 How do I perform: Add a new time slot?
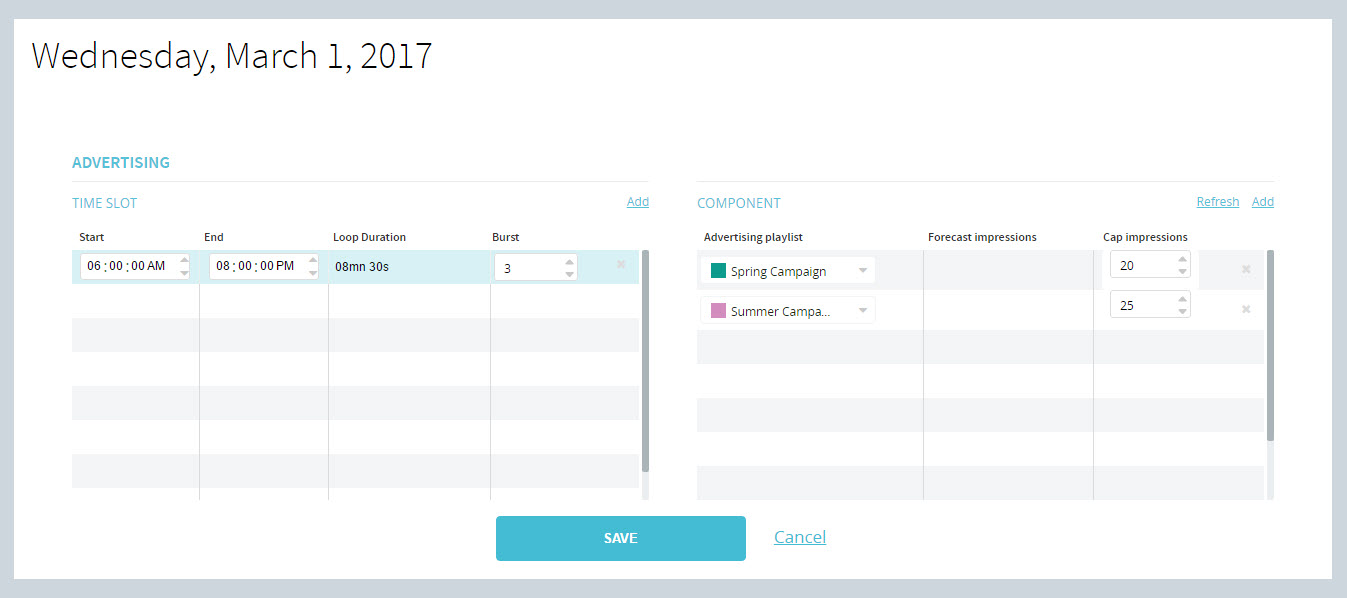point(637,202)
